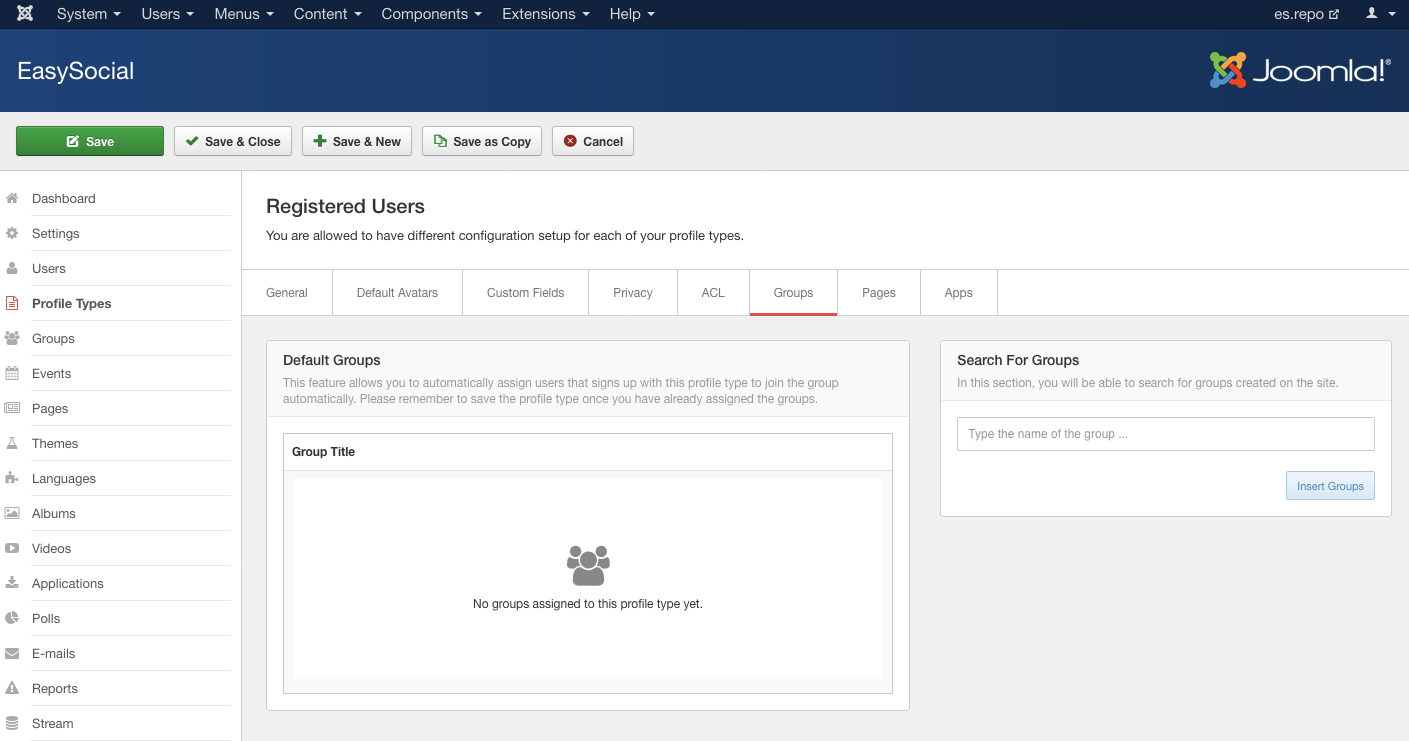The height and width of the screenshot is (741, 1409).
Task: Cancel editing the profile type
Action: pyautogui.click(x=593, y=141)
